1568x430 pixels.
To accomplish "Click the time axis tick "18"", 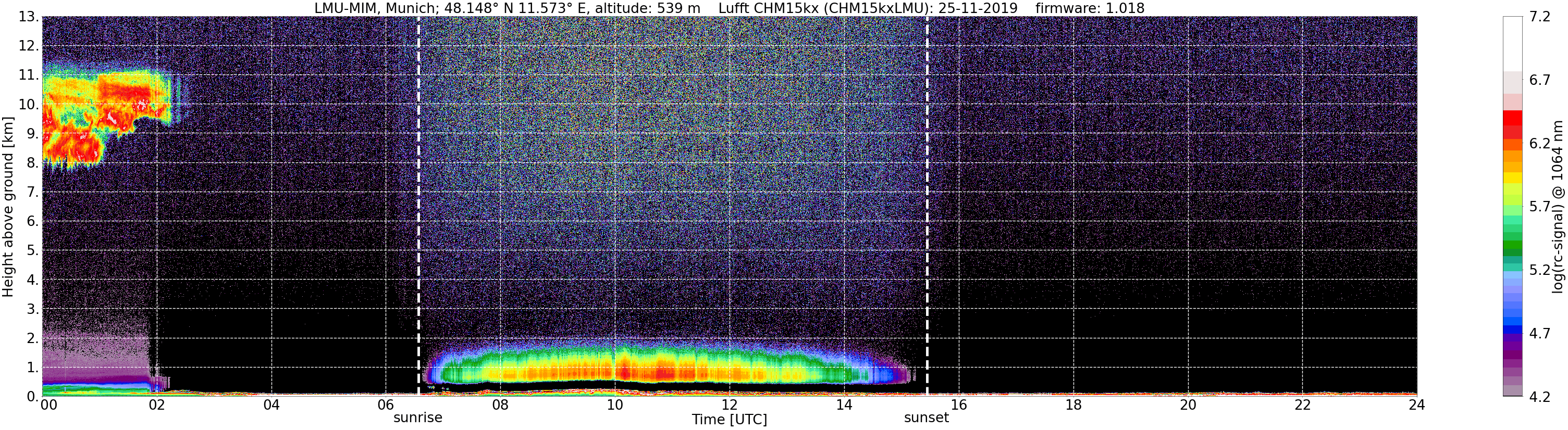I will 1073,405.
